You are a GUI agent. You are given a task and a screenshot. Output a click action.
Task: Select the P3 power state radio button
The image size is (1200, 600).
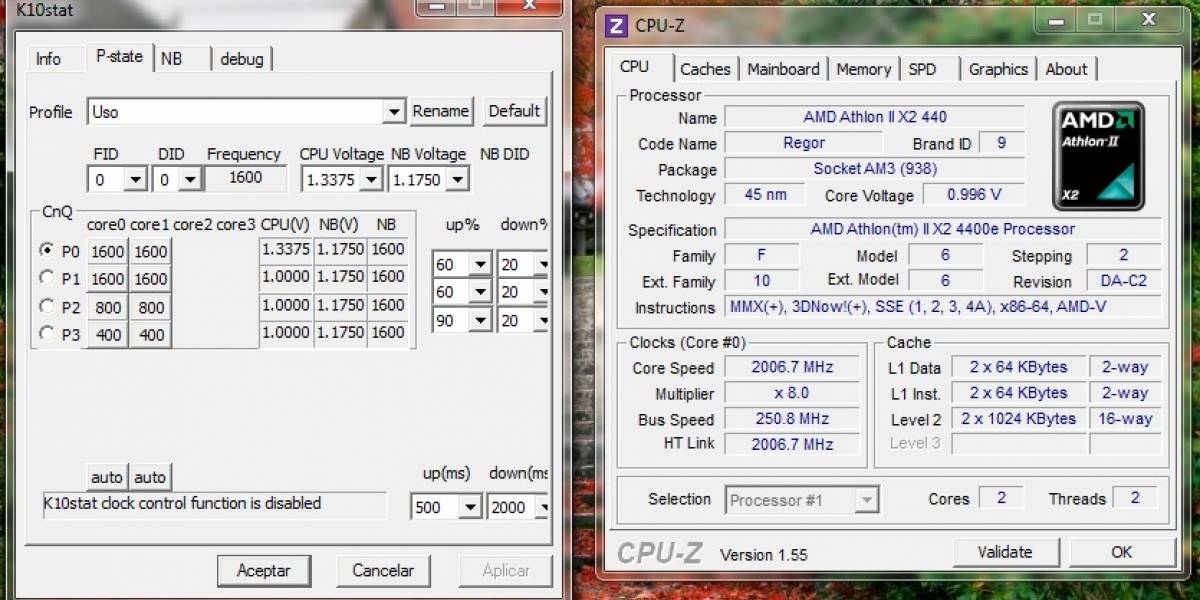[x=46, y=333]
